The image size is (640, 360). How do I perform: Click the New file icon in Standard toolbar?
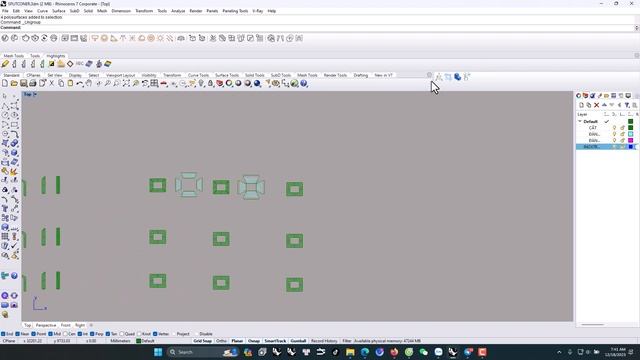pos(5,83)
